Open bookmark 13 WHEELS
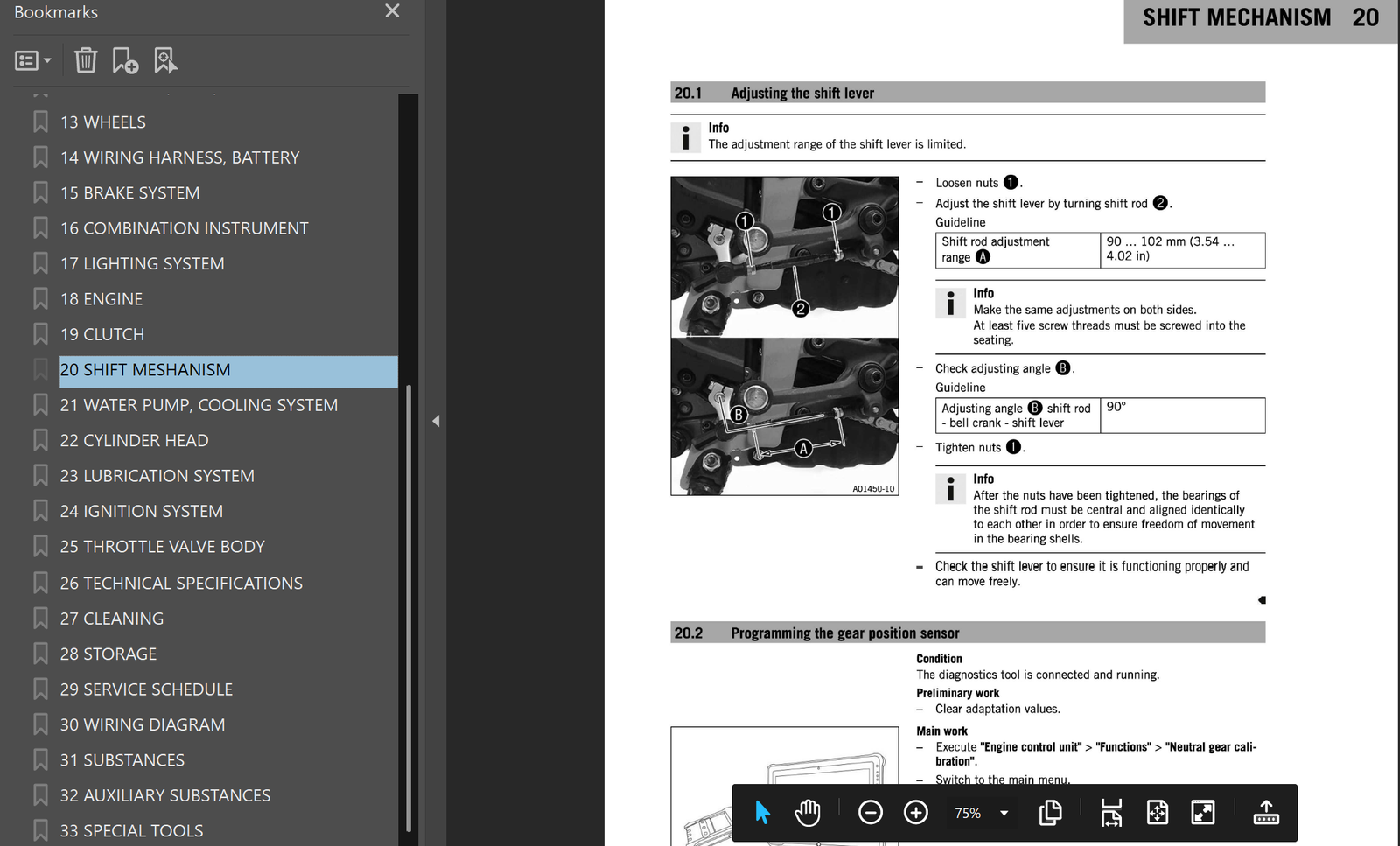This screenshot has width=1400, height=846. (x=103, y=122)
